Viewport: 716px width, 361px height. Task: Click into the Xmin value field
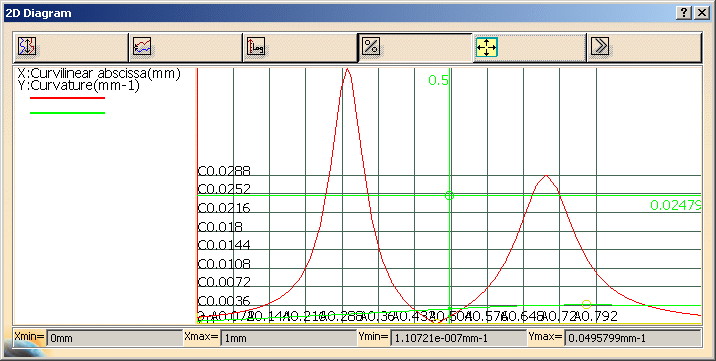(114, 338)
